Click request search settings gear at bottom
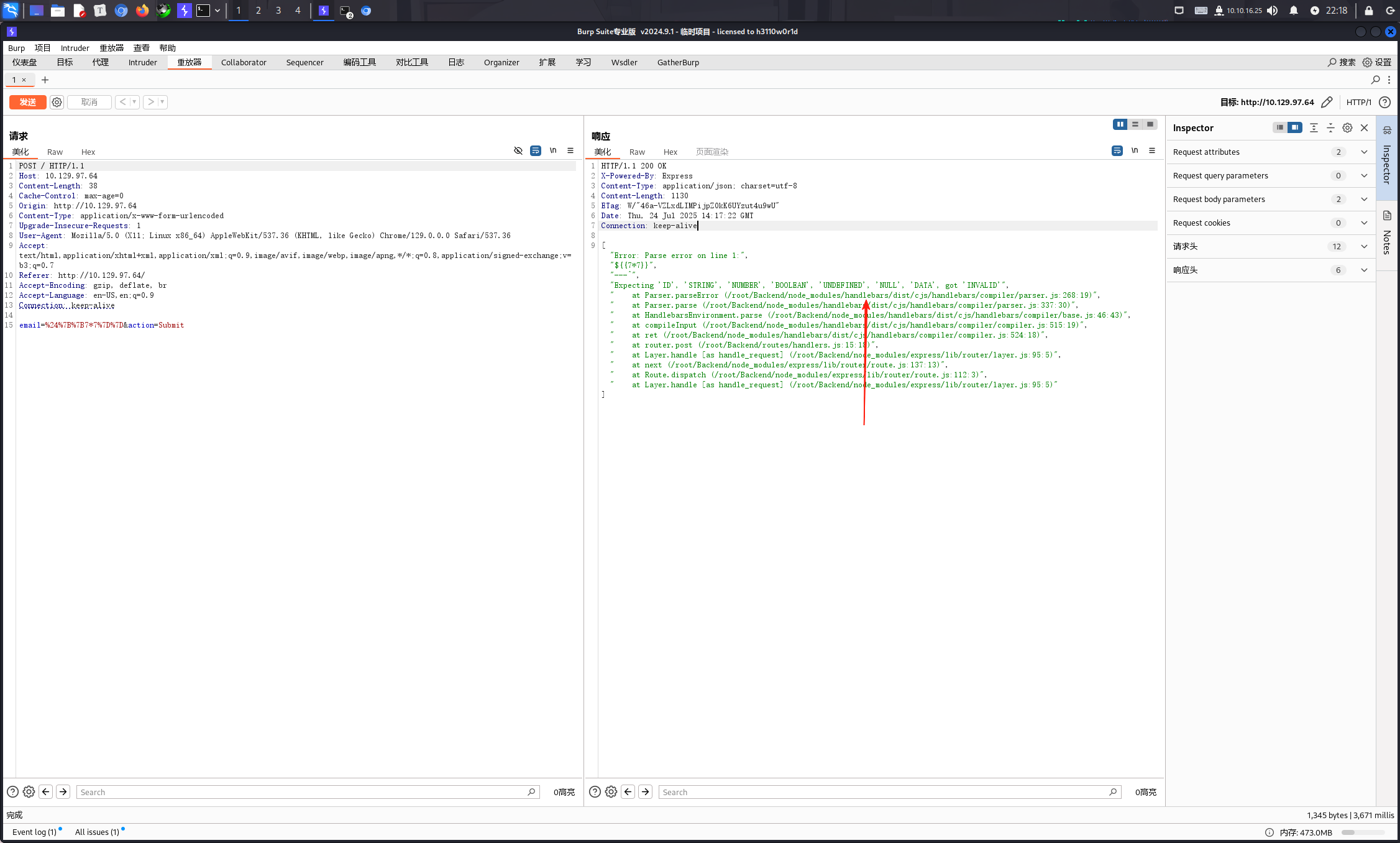Viewport: 1400px width, 843px height. [x=29, y=791]
